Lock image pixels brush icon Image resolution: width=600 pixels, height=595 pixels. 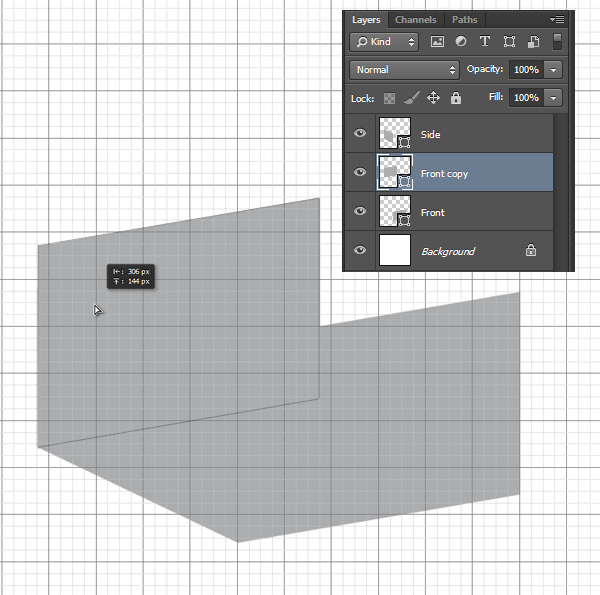pyautogui.click(x=412, y=98)
